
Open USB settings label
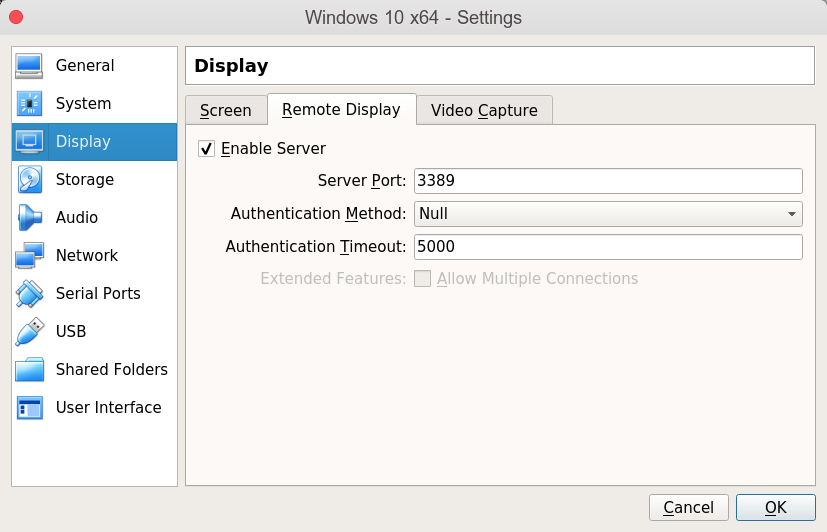[71, 331]
